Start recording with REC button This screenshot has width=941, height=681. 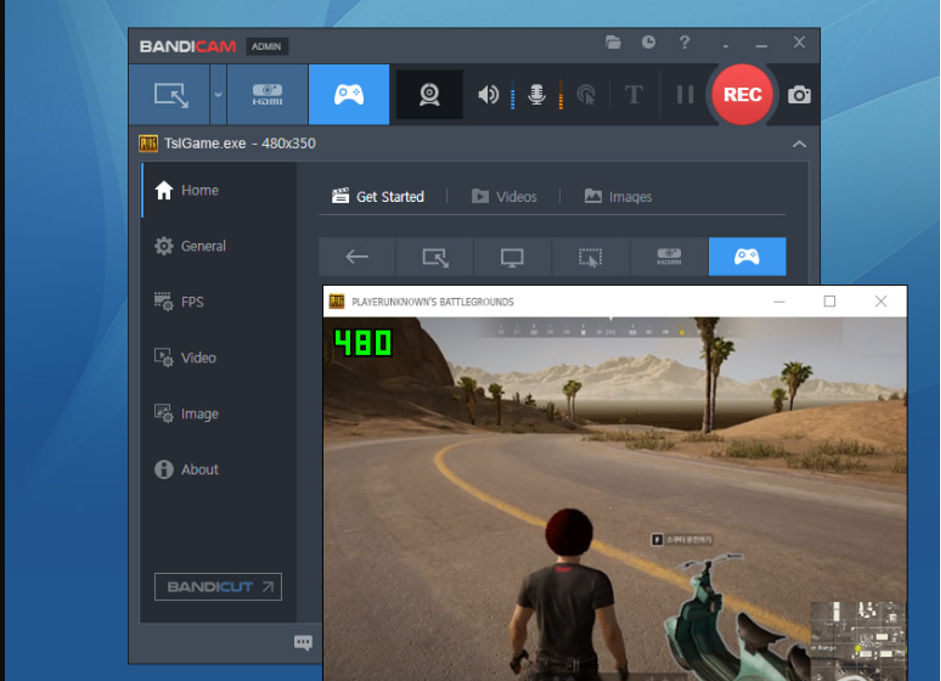point(742,95)
